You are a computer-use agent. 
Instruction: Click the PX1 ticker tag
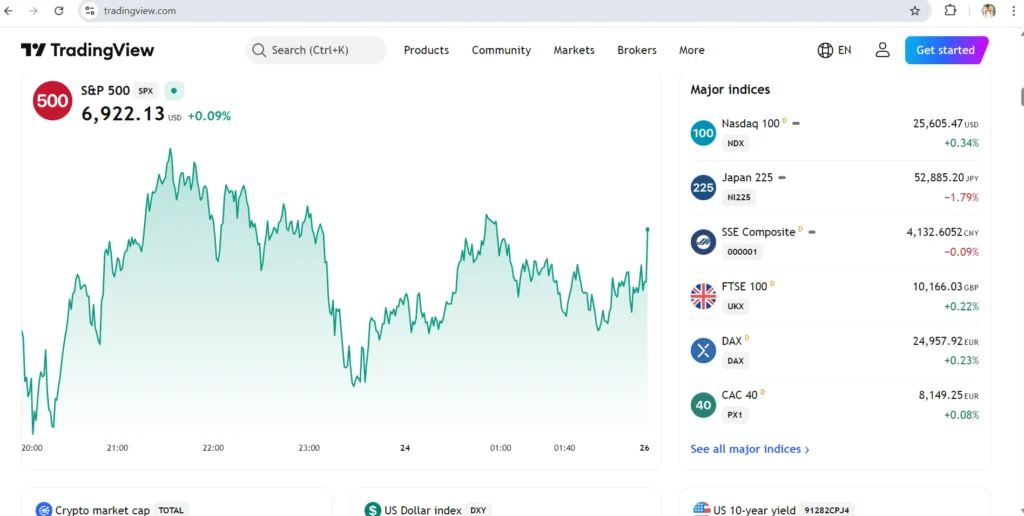735,415
